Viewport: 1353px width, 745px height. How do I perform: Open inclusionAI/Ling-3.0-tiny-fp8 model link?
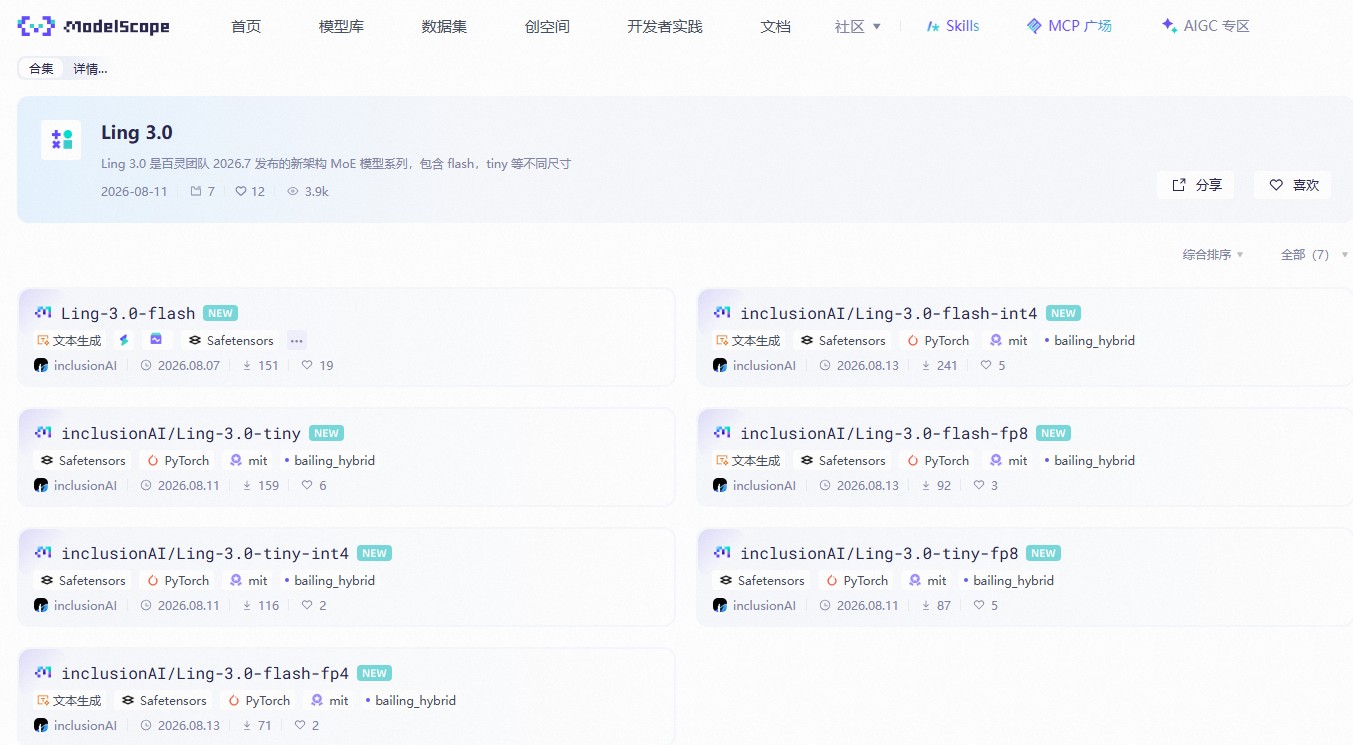(879, 553)
